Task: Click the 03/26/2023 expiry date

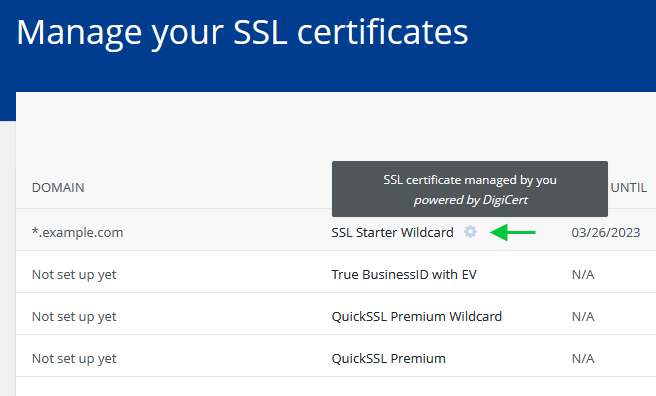Action: pyautogui.click(x=606, y=232)
